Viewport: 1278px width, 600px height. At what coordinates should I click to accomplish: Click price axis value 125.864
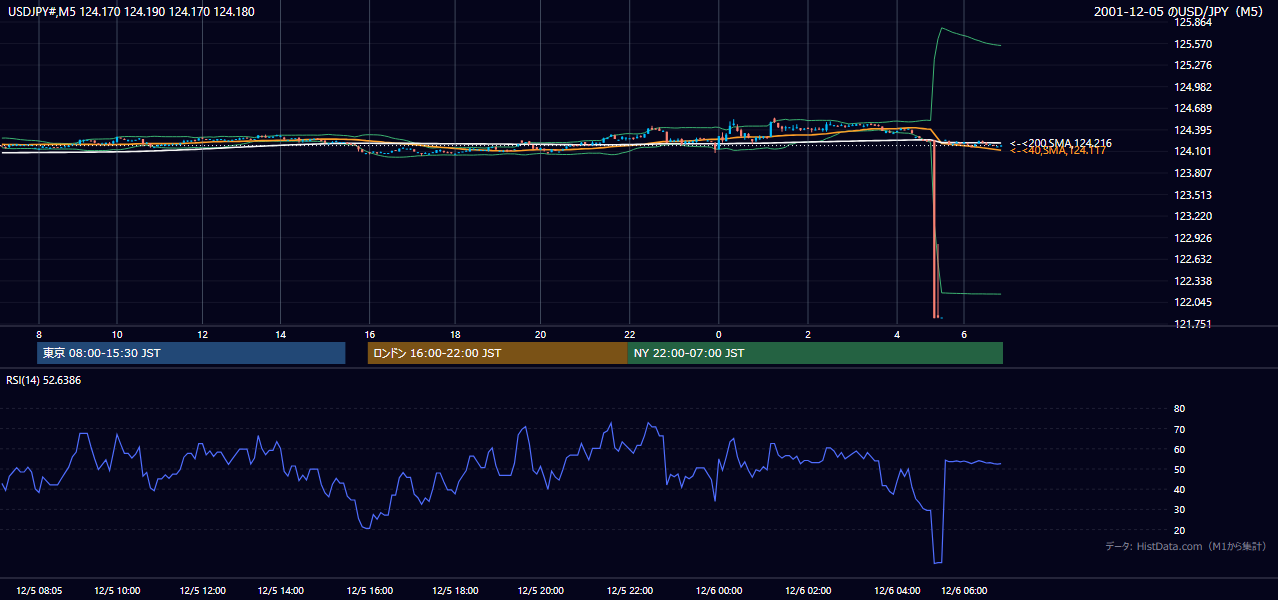(1193, 22)
